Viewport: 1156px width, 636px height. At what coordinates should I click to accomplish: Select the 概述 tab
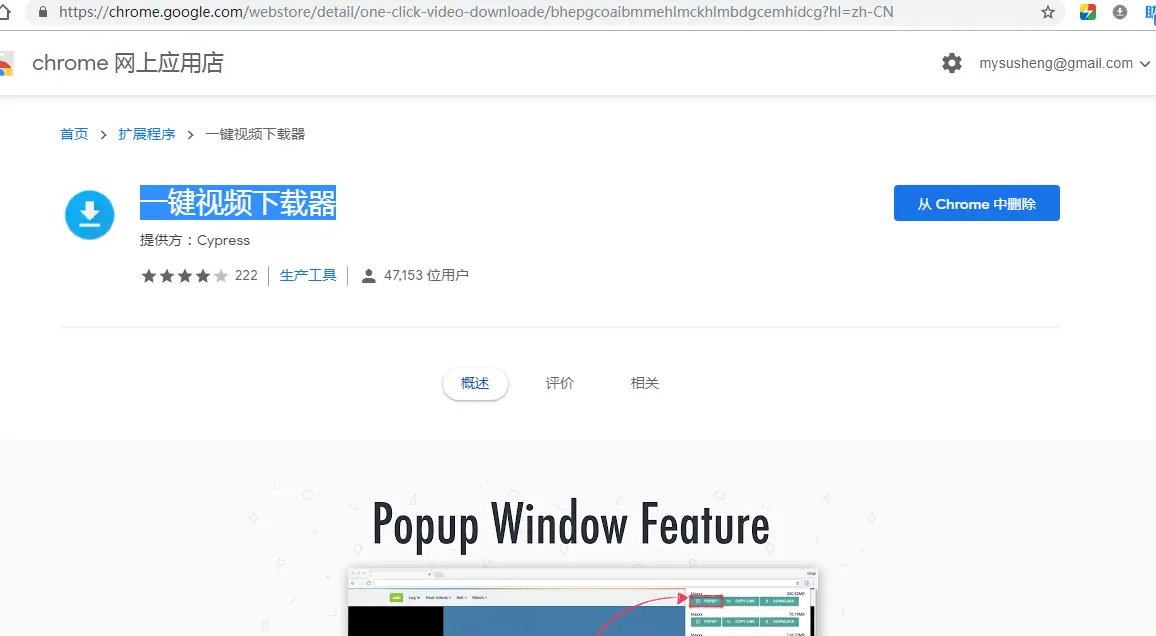tap(475, 383)
